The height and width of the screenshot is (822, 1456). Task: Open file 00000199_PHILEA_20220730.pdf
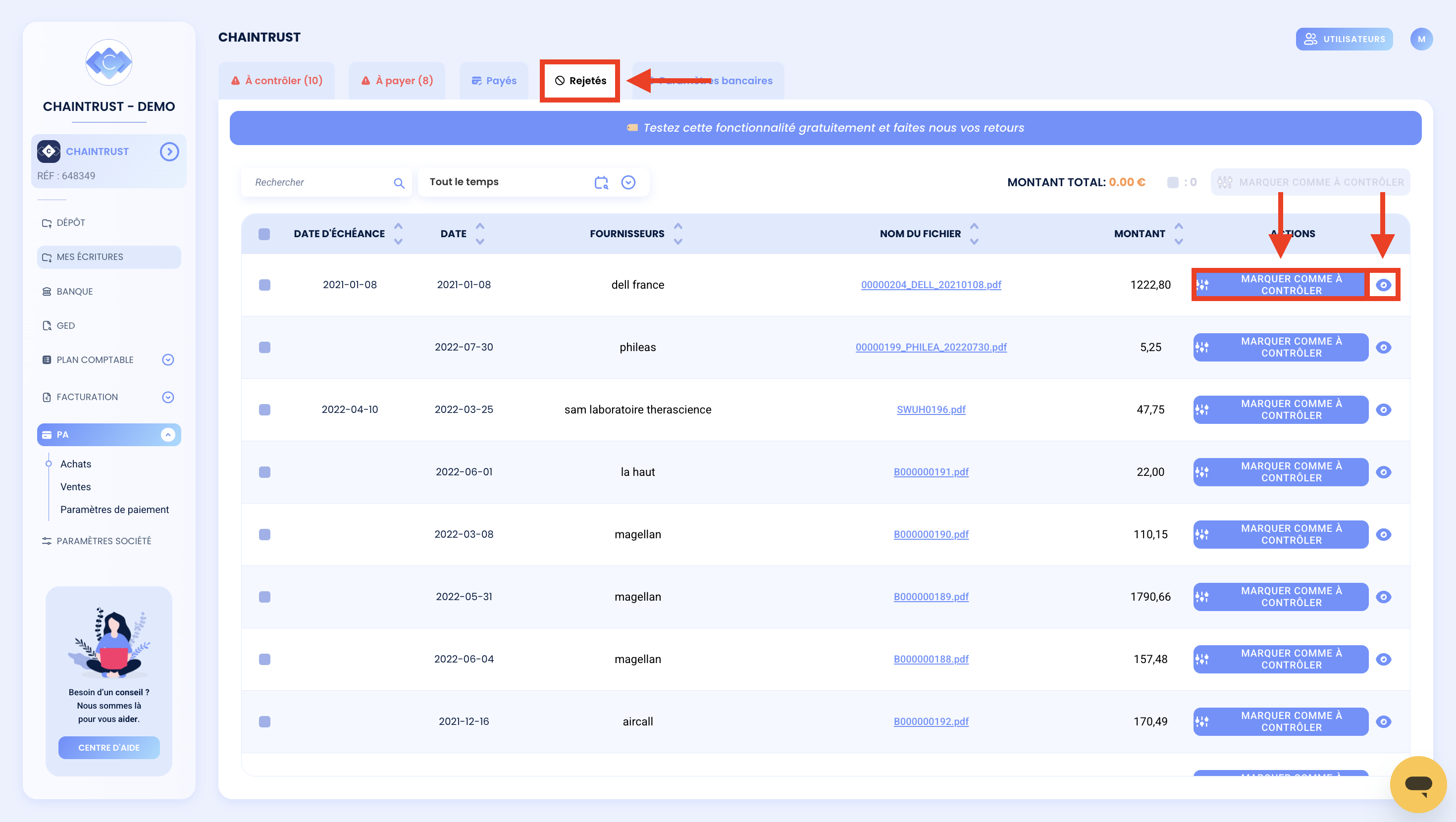point(931,347)
